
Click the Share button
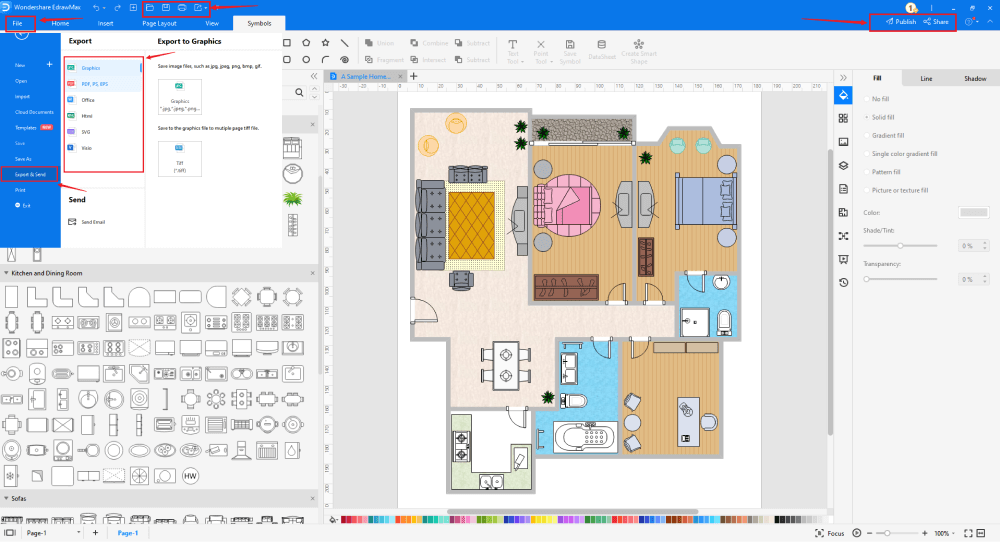coord(936,22)
